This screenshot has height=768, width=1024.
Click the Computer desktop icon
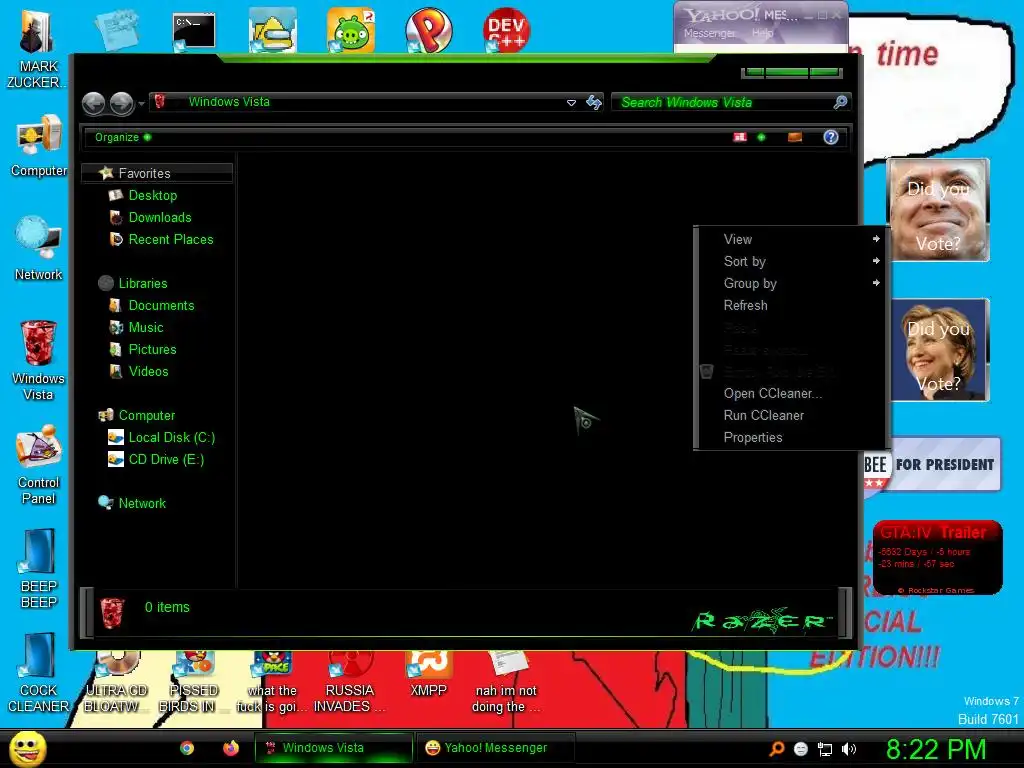coord(39,145)
